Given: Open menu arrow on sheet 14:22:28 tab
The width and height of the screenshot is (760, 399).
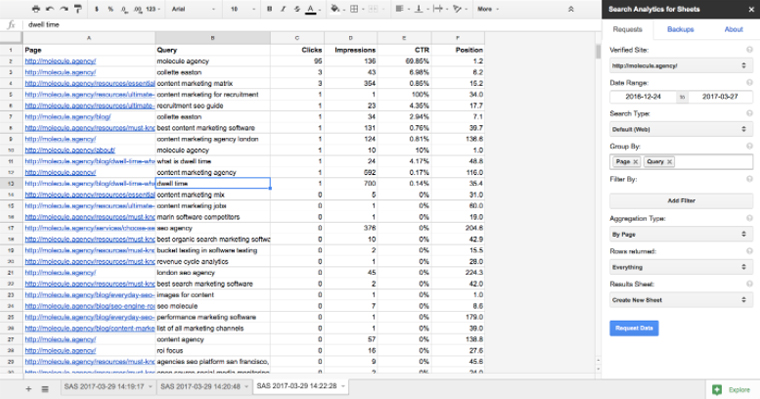Looking at the screenshot, I should 343,386.
